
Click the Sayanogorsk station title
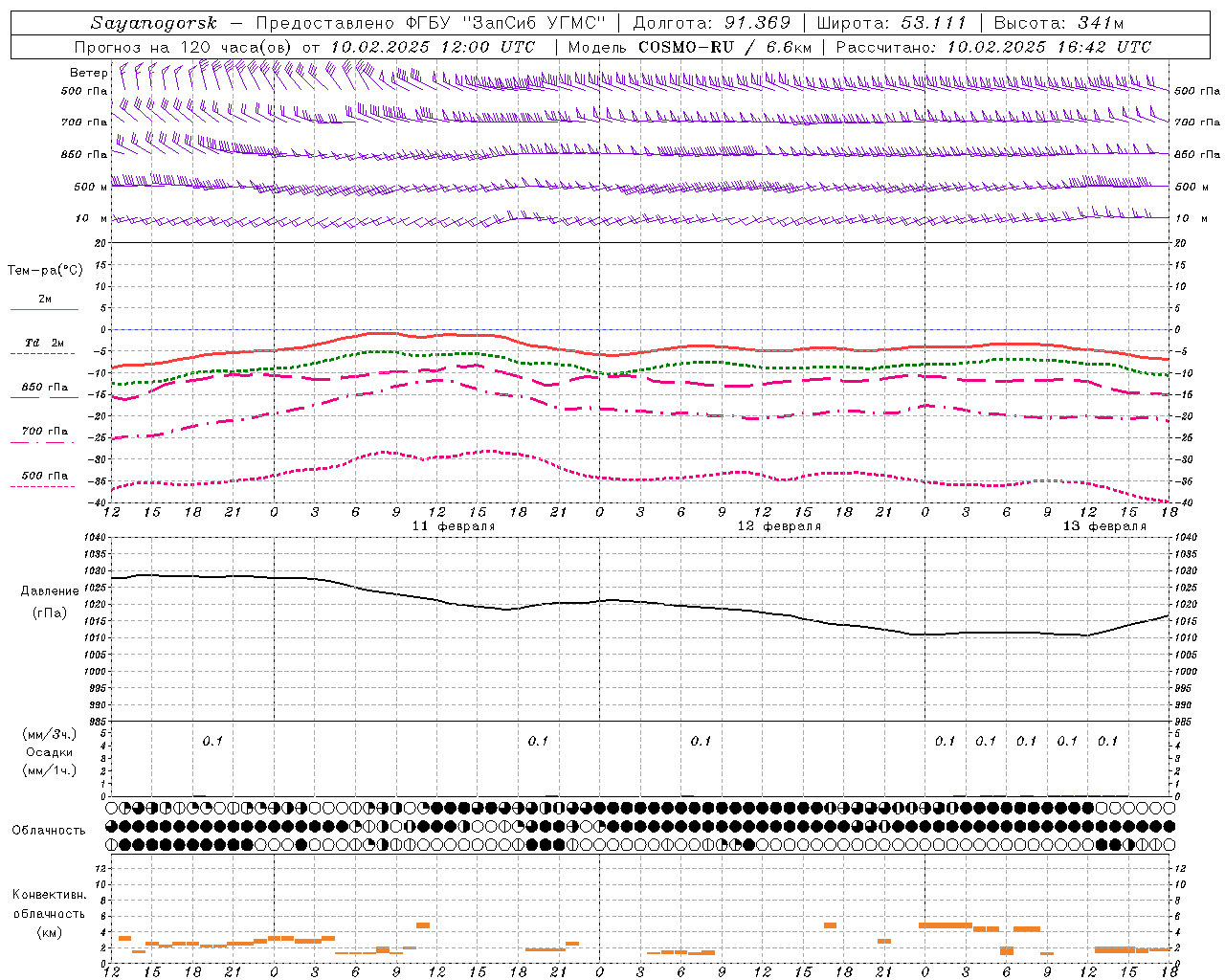tap(154, 23)
